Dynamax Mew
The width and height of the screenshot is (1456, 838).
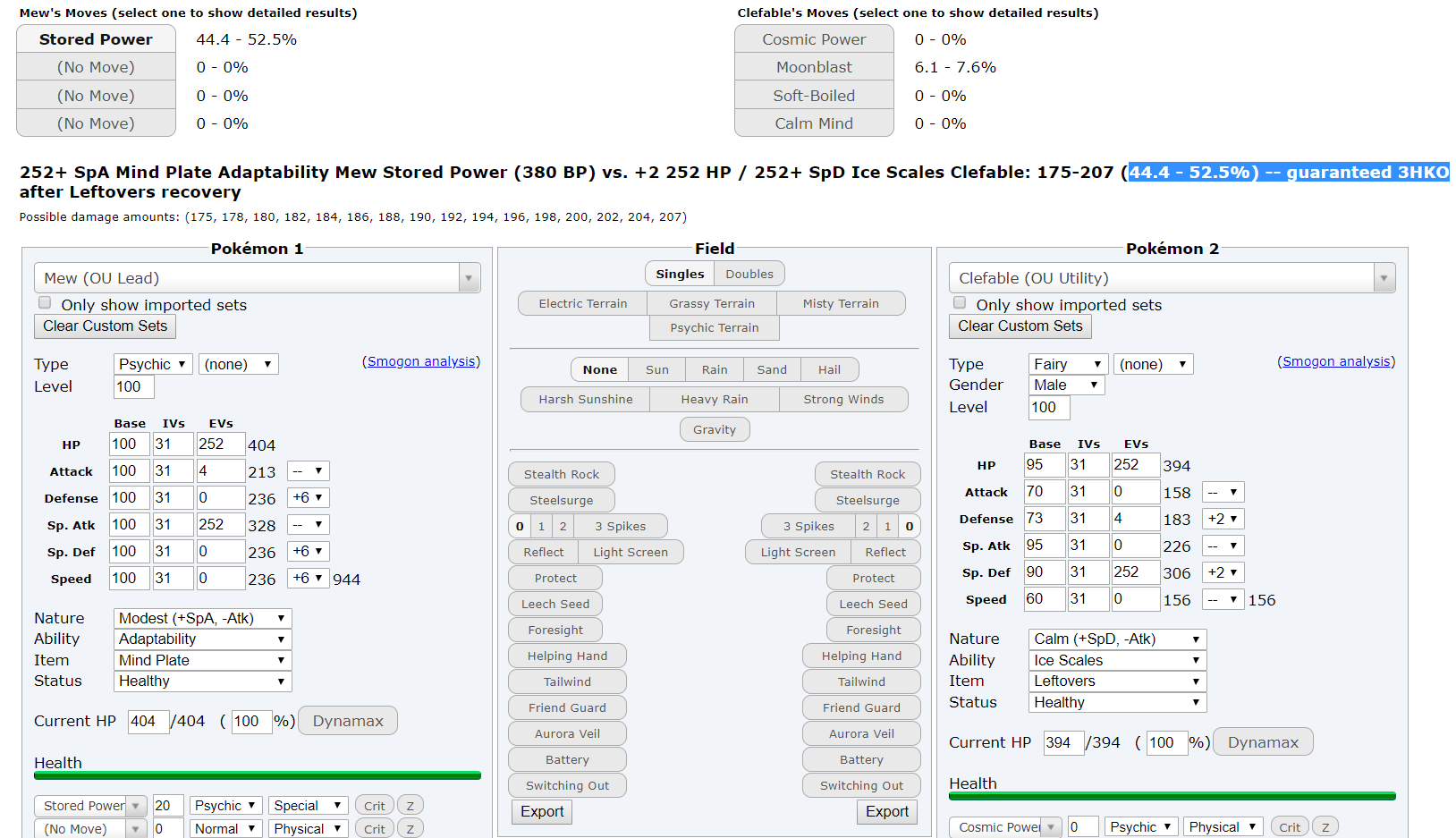pyautogui.click(x=348, y=721)
